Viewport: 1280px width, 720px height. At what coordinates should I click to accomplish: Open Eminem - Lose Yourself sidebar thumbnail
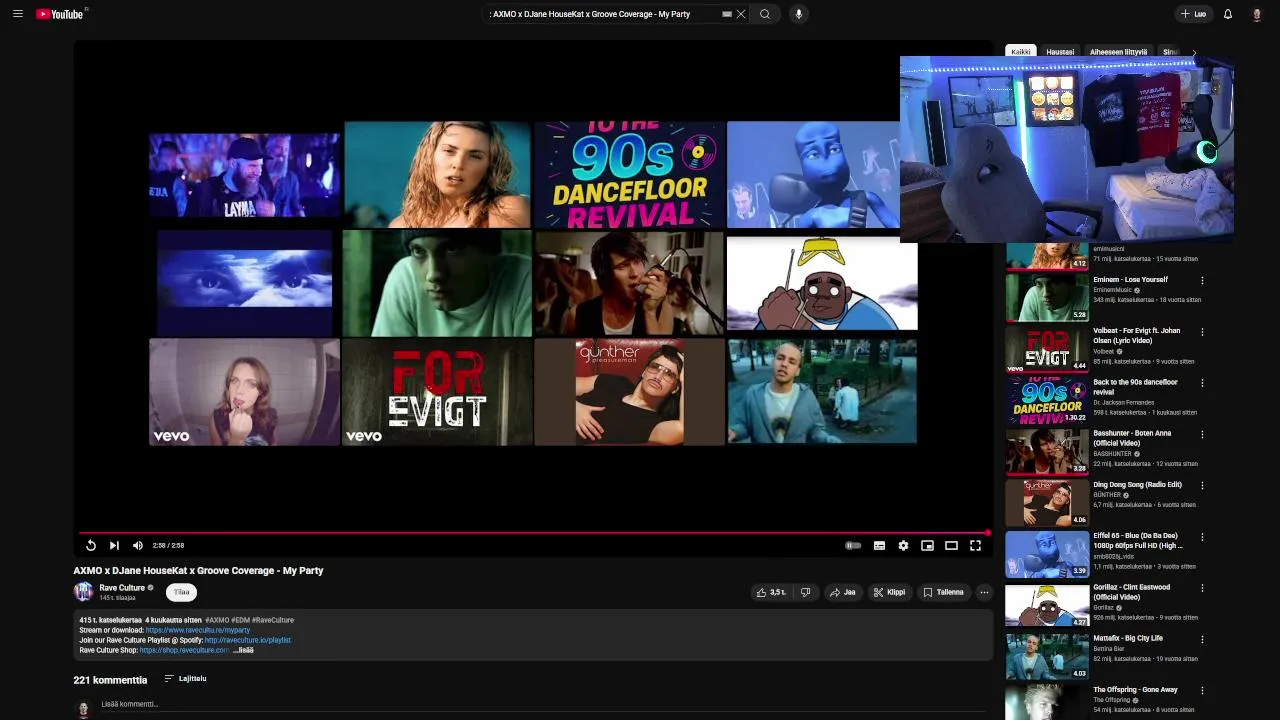pyautogui.click(x=1047, y=297)
